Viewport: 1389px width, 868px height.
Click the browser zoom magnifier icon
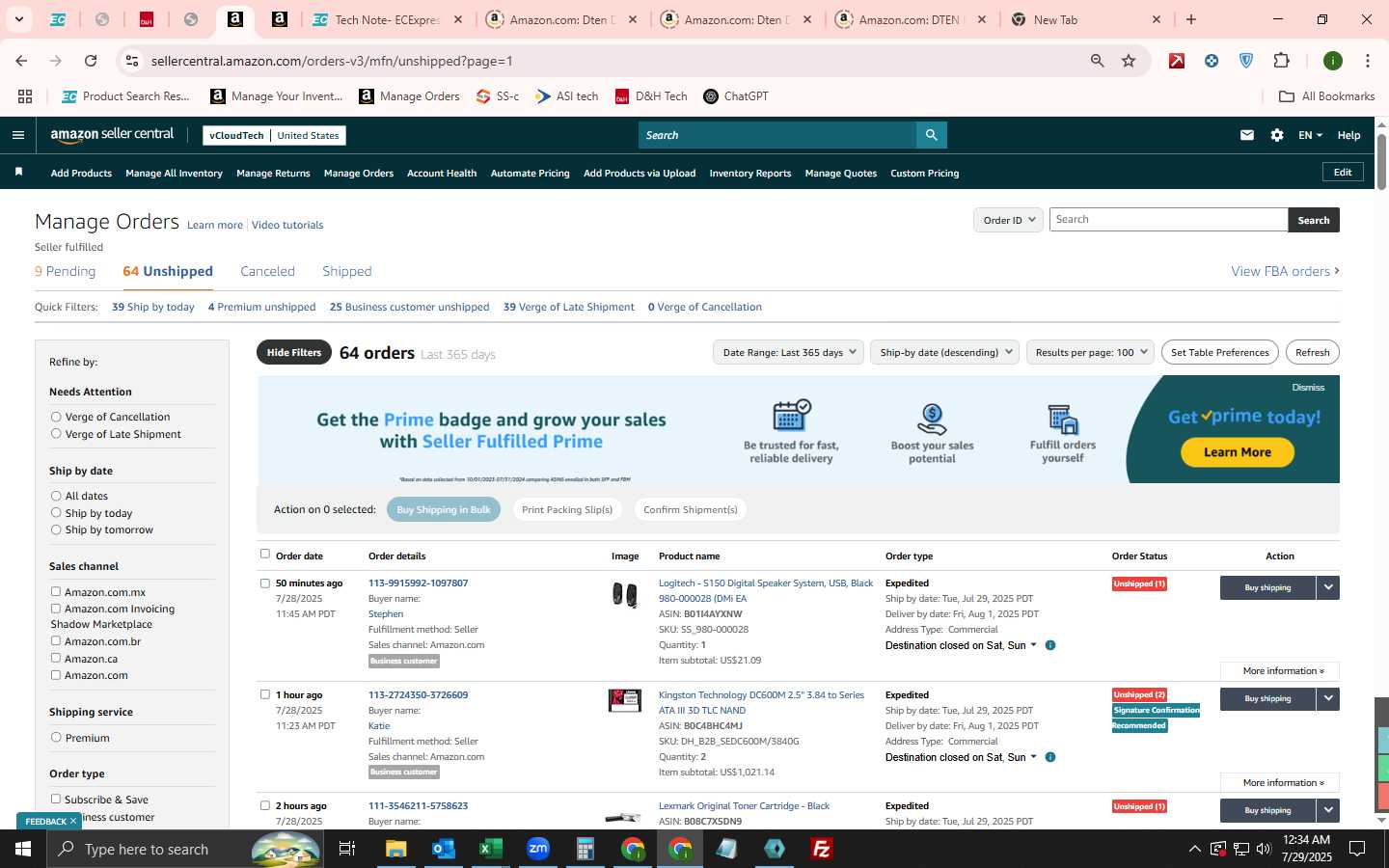pos(1097,61)
